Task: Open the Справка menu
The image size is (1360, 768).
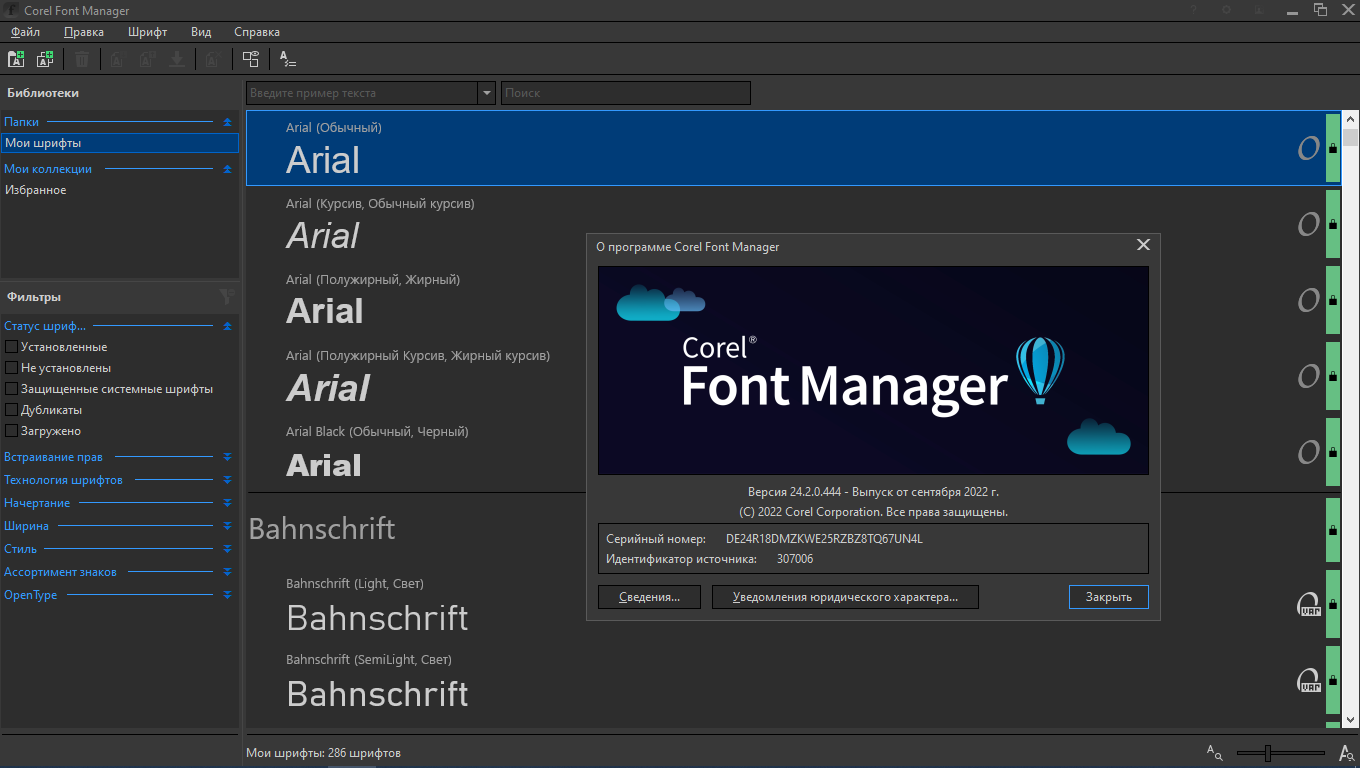Action: tap(257, 32)
